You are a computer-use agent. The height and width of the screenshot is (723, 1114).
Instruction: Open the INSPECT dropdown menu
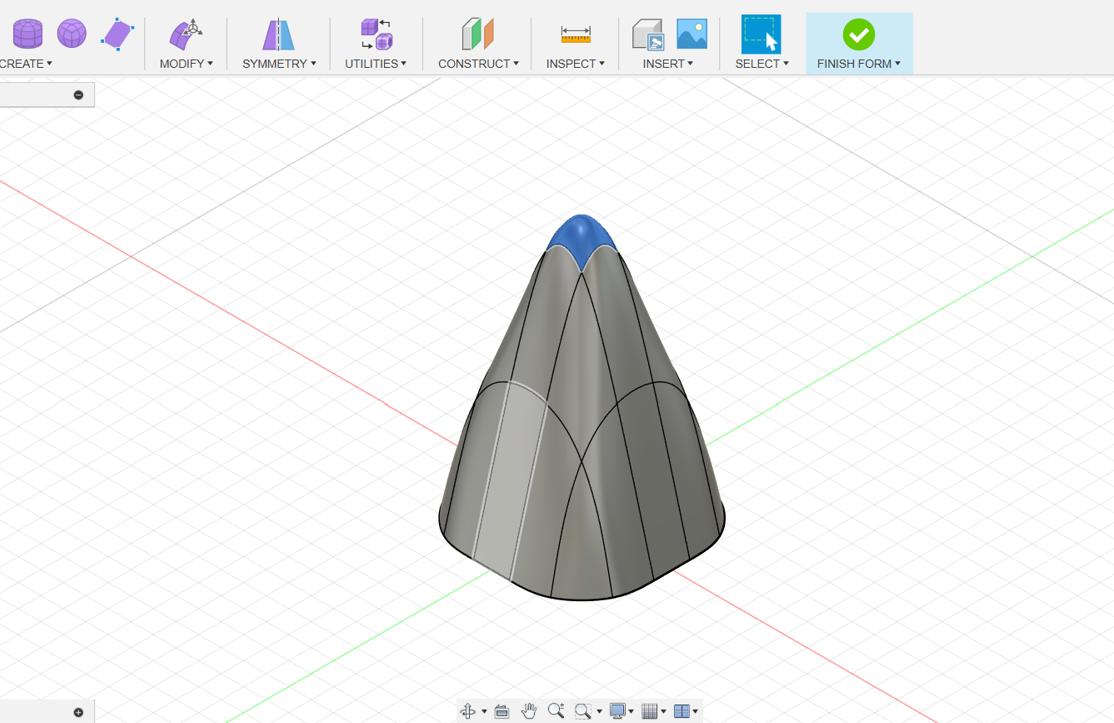[575, 64]
